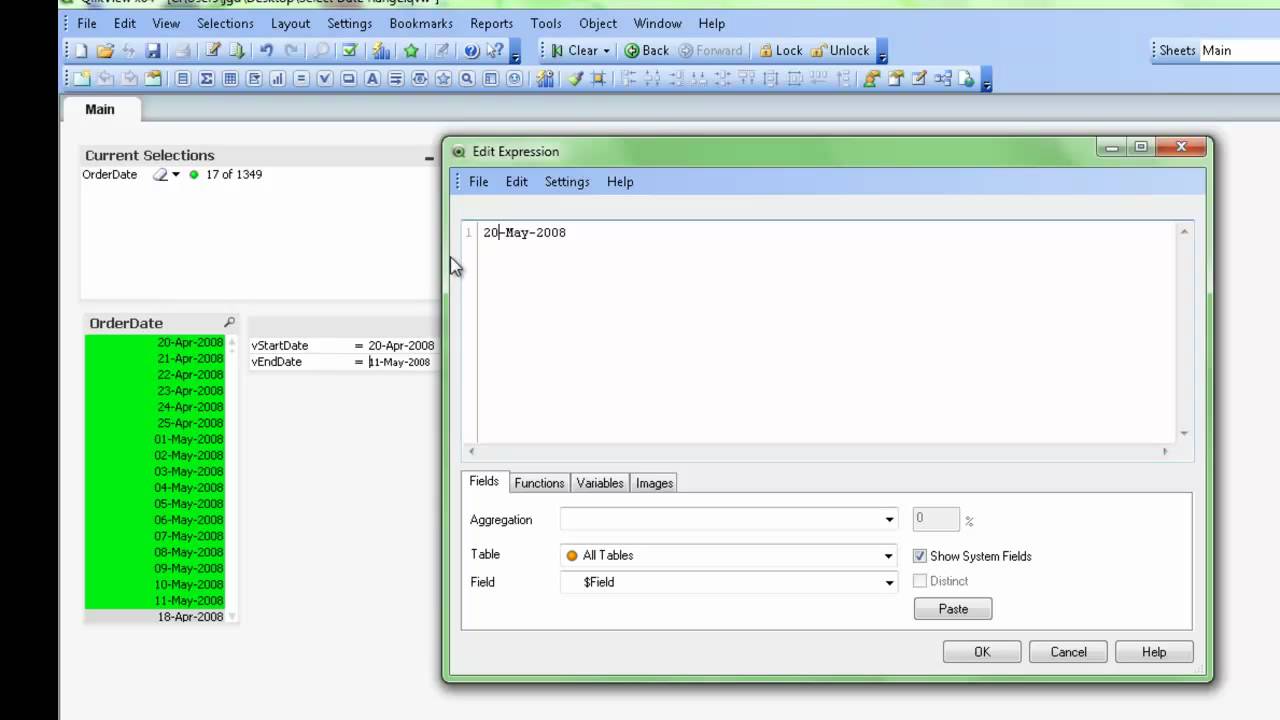Viewport: 1280px width, 720px height.
Task: Click the Create Button object icon
Action: click(348, 79)
